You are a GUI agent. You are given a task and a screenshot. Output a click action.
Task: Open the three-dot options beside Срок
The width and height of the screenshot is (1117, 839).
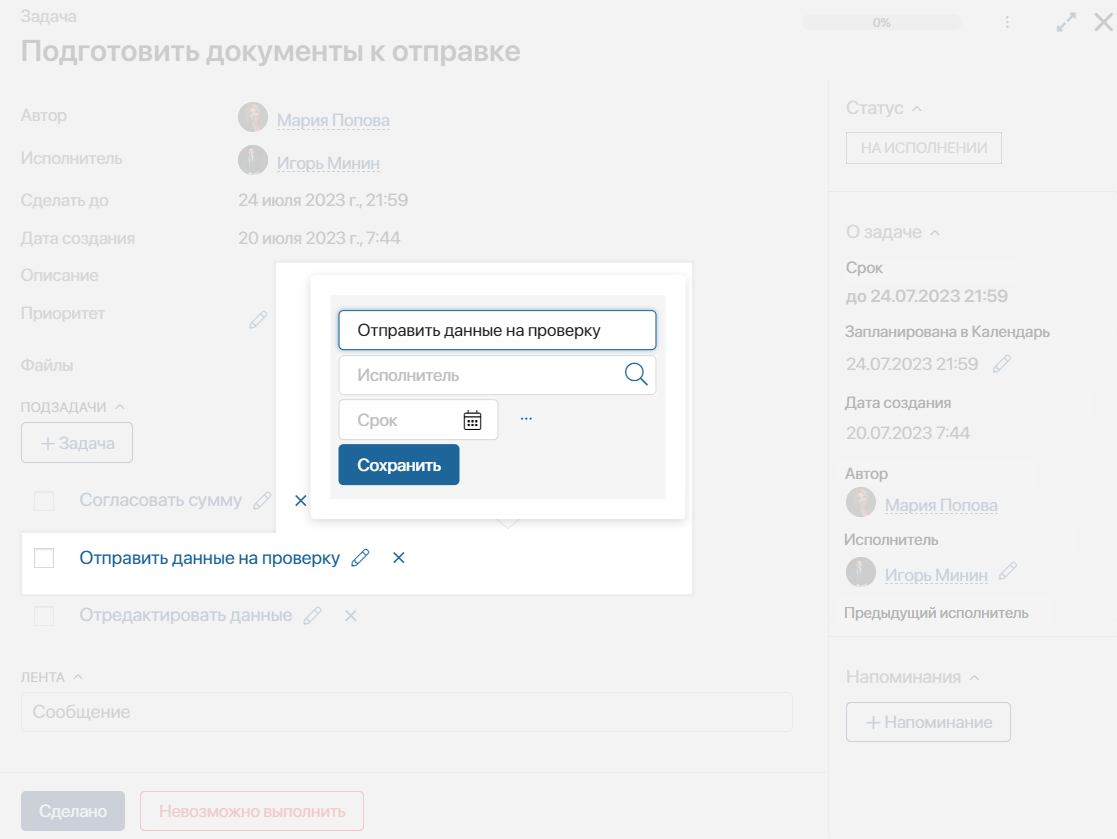526,419
